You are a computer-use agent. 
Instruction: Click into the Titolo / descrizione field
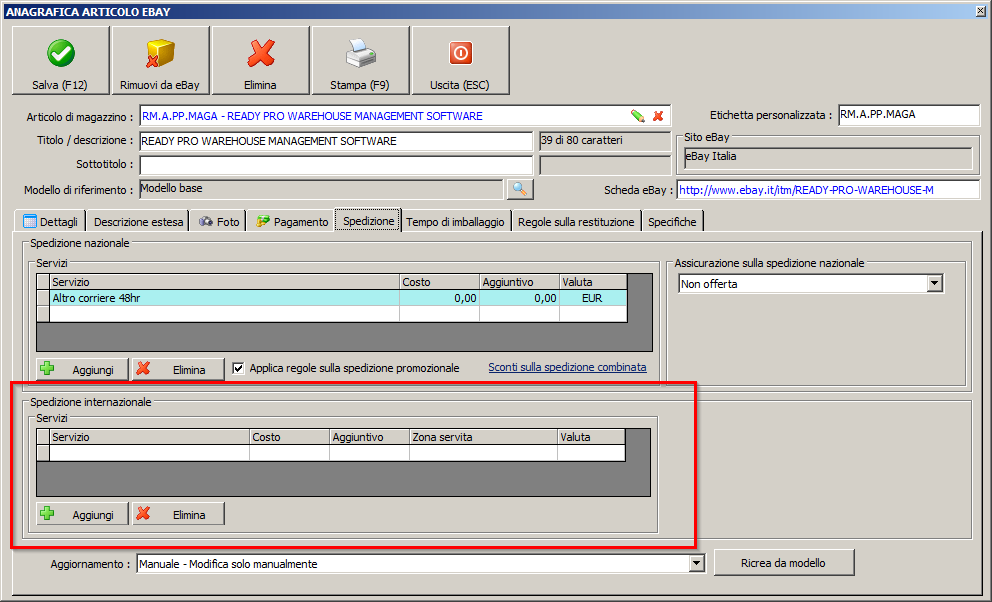336,141
